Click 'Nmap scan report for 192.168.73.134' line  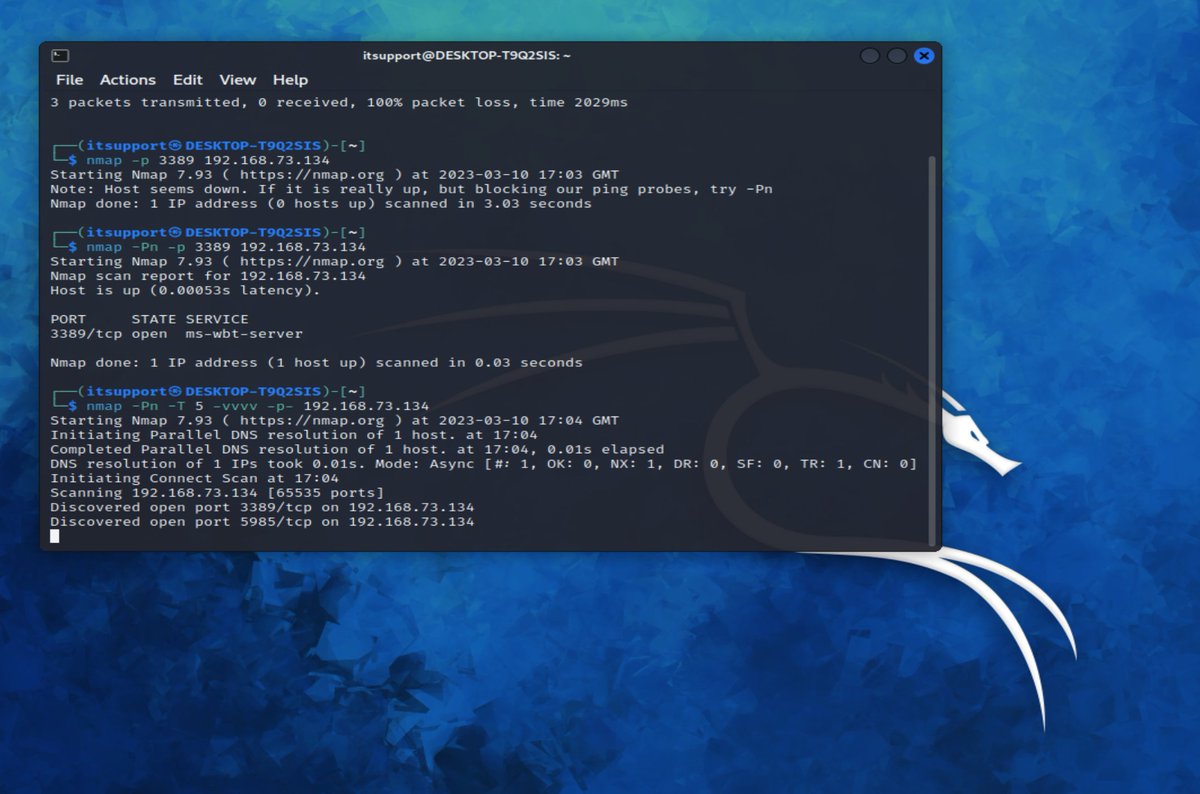pyautogui.click(x=208, y=276)
